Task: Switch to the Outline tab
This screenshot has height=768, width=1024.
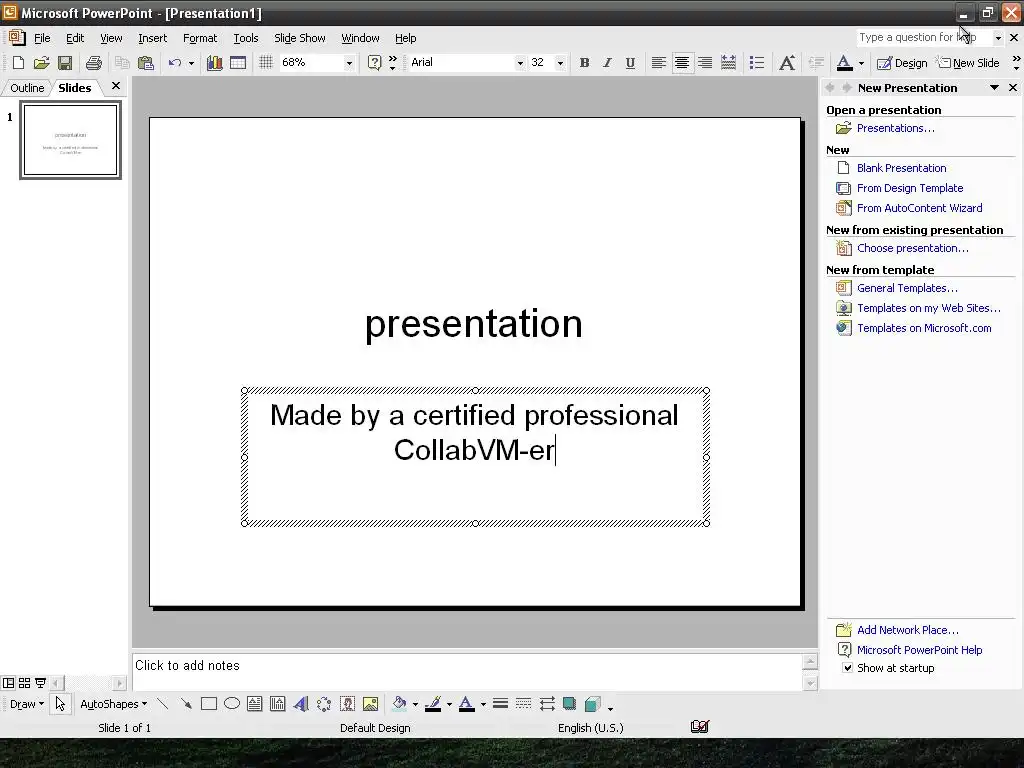Action: [x=27, y=88]
